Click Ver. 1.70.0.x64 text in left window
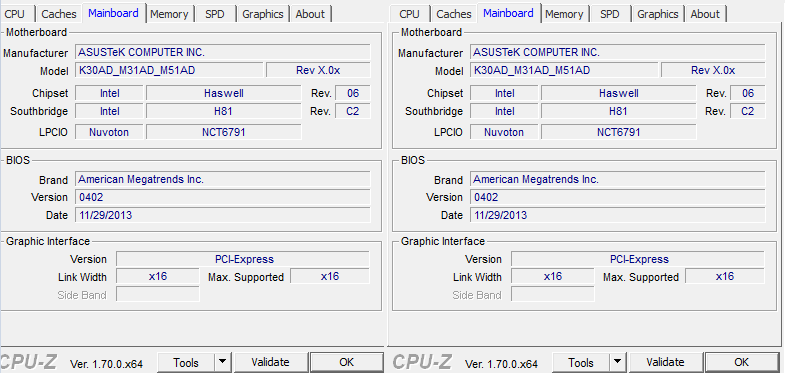Screen dimensions: 785x373 click(106, 363)
